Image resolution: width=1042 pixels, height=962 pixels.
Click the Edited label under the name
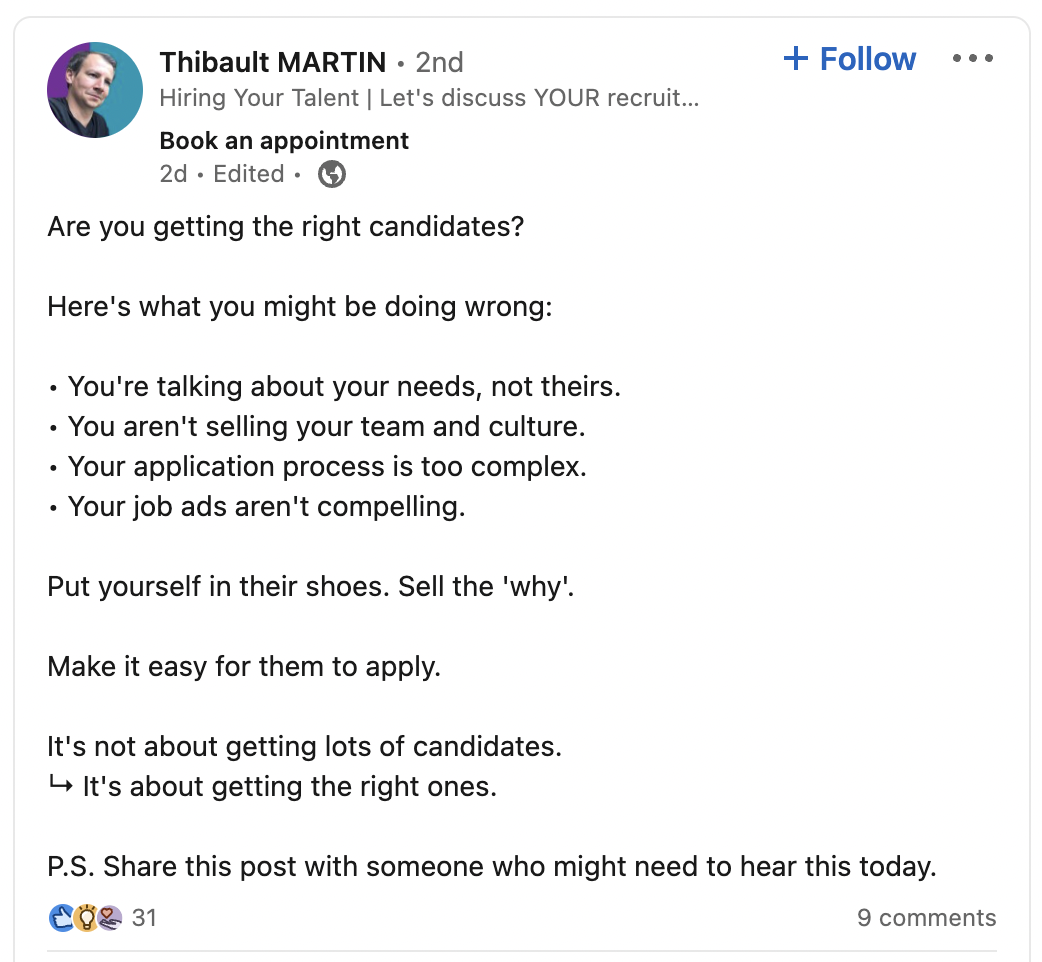point(249,174)
